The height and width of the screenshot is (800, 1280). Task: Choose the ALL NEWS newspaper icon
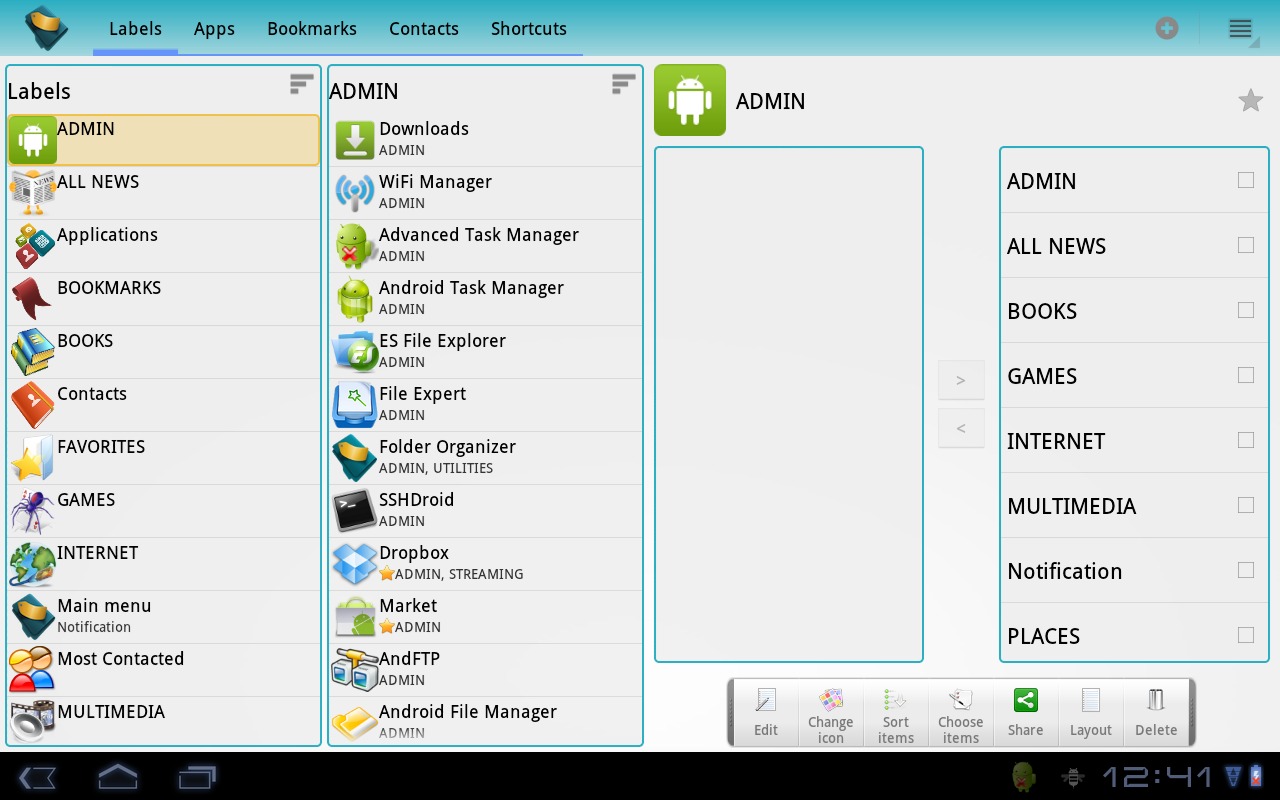[32, 193]
